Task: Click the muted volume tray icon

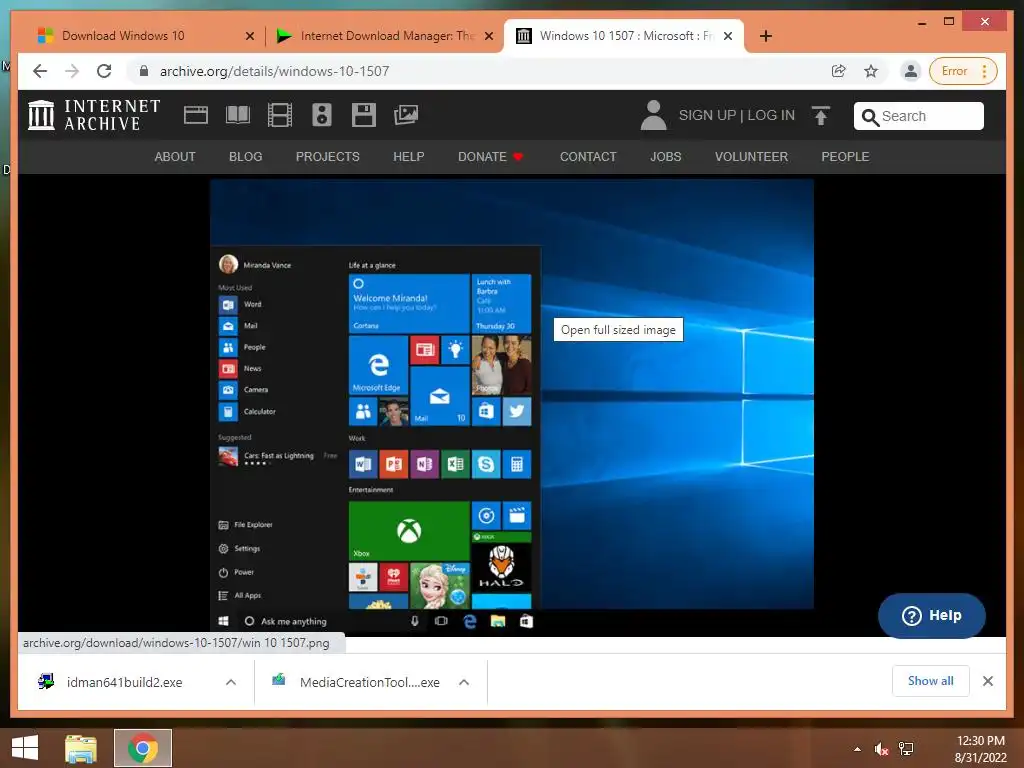Action: tap(881, 749)
